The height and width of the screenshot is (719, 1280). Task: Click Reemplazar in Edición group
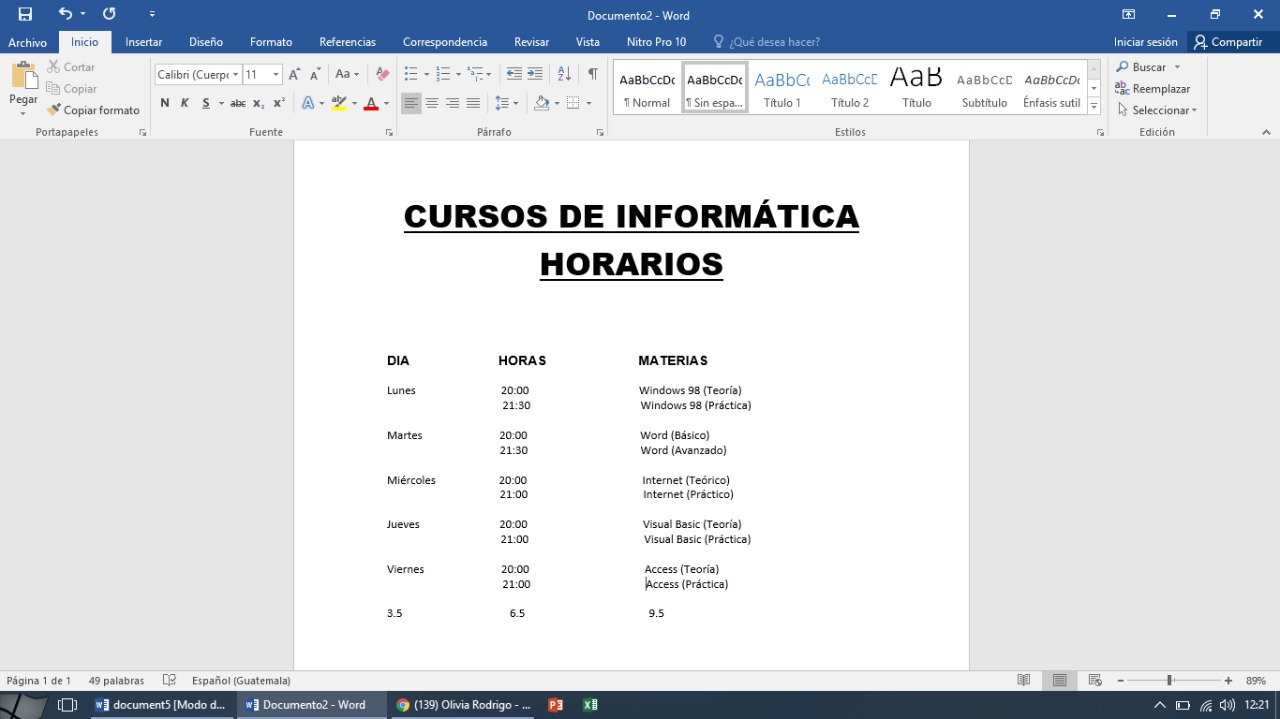tap(1153, 89)
